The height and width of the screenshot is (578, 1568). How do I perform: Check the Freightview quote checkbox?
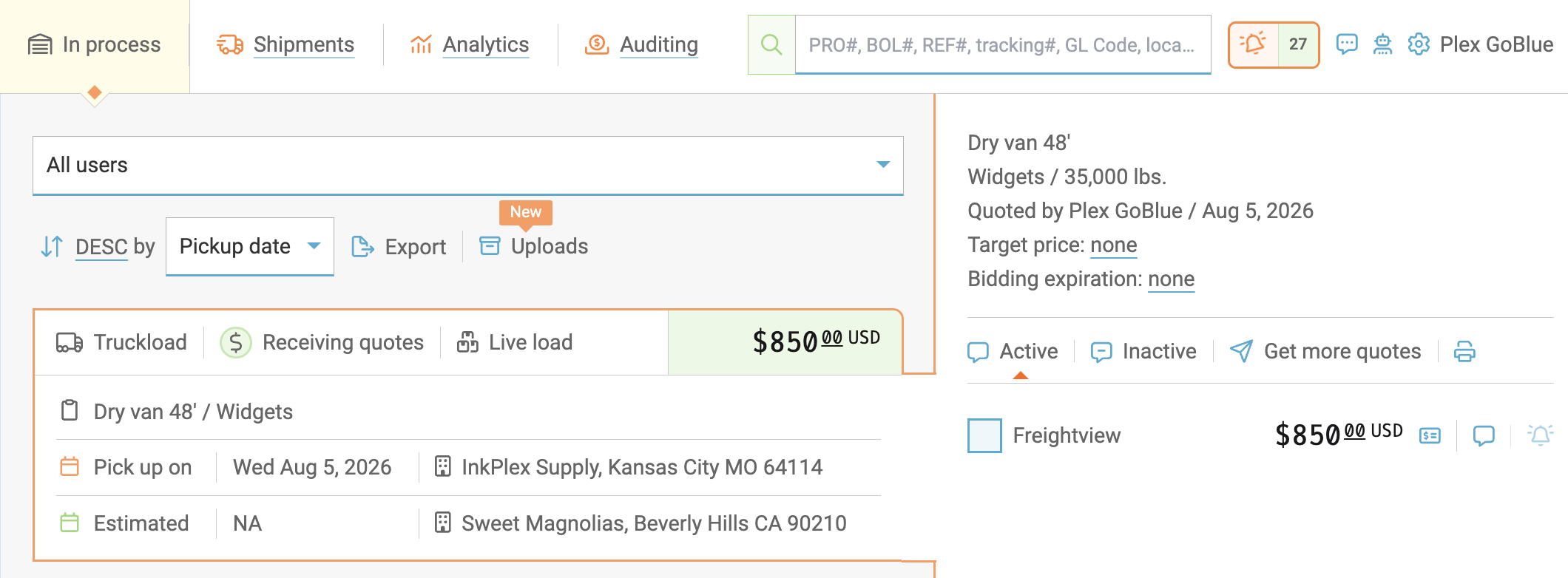(x=984, y=435)
